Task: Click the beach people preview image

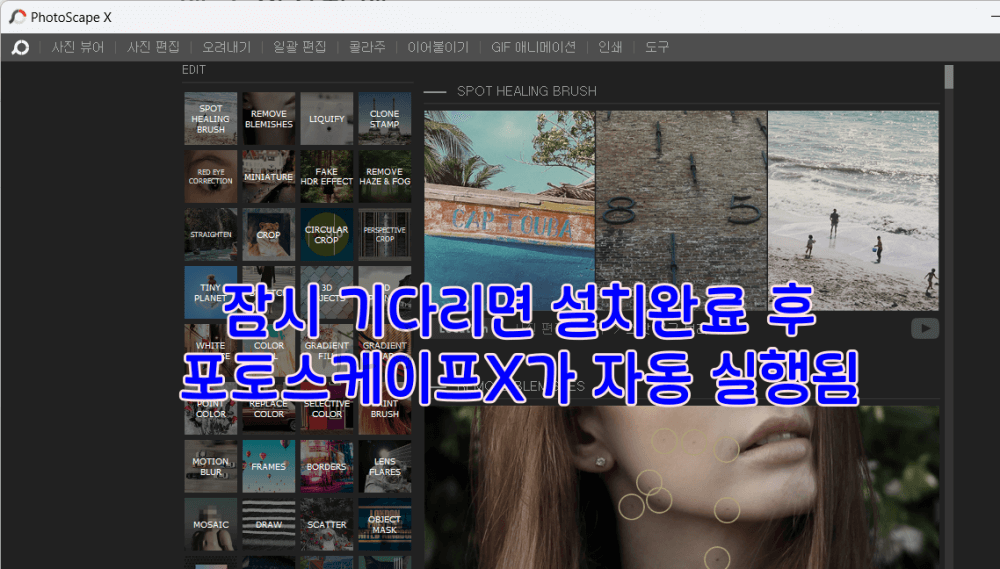Action: (x=853, y=211)
